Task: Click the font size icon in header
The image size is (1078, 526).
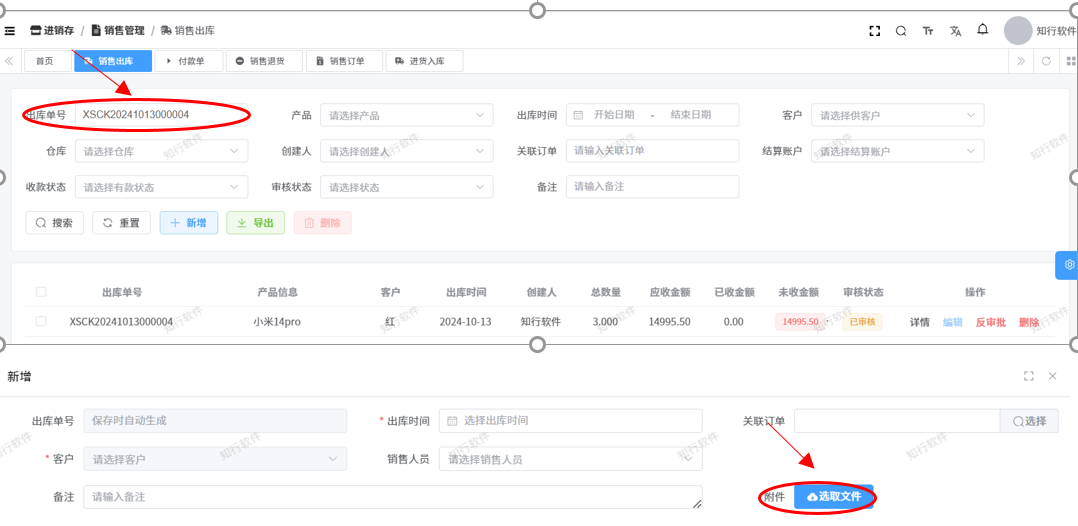Action: pos(928,31)
